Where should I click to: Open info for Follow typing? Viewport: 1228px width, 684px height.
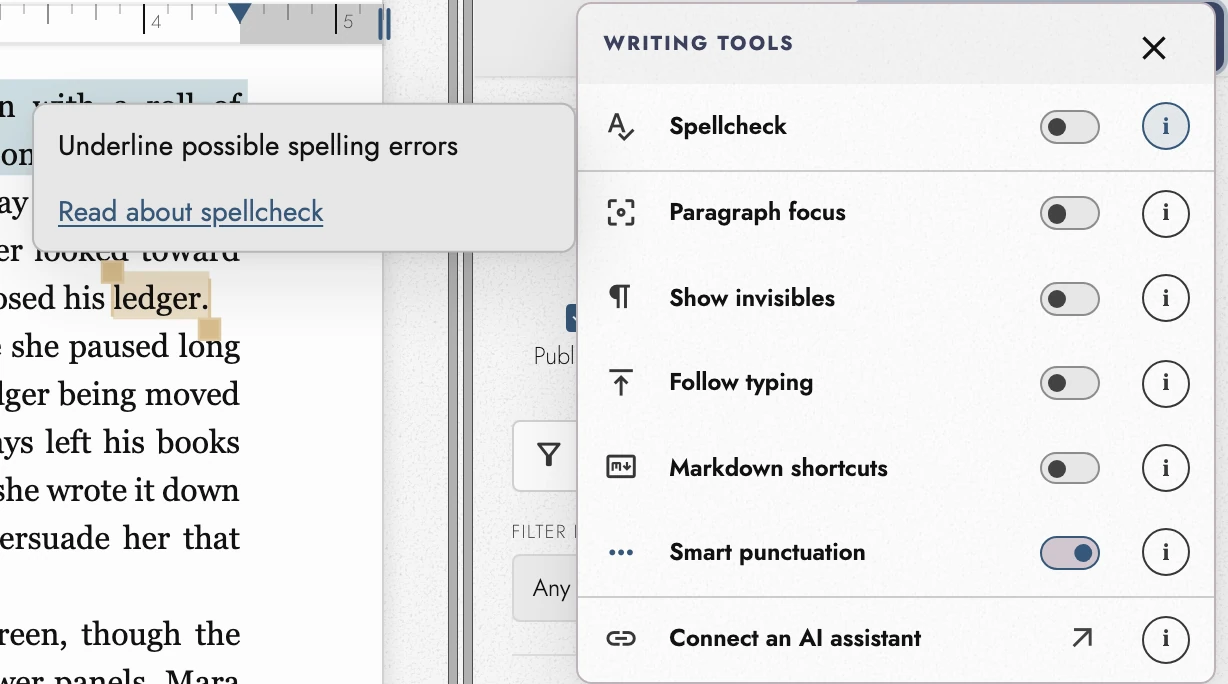[1166, 383]
